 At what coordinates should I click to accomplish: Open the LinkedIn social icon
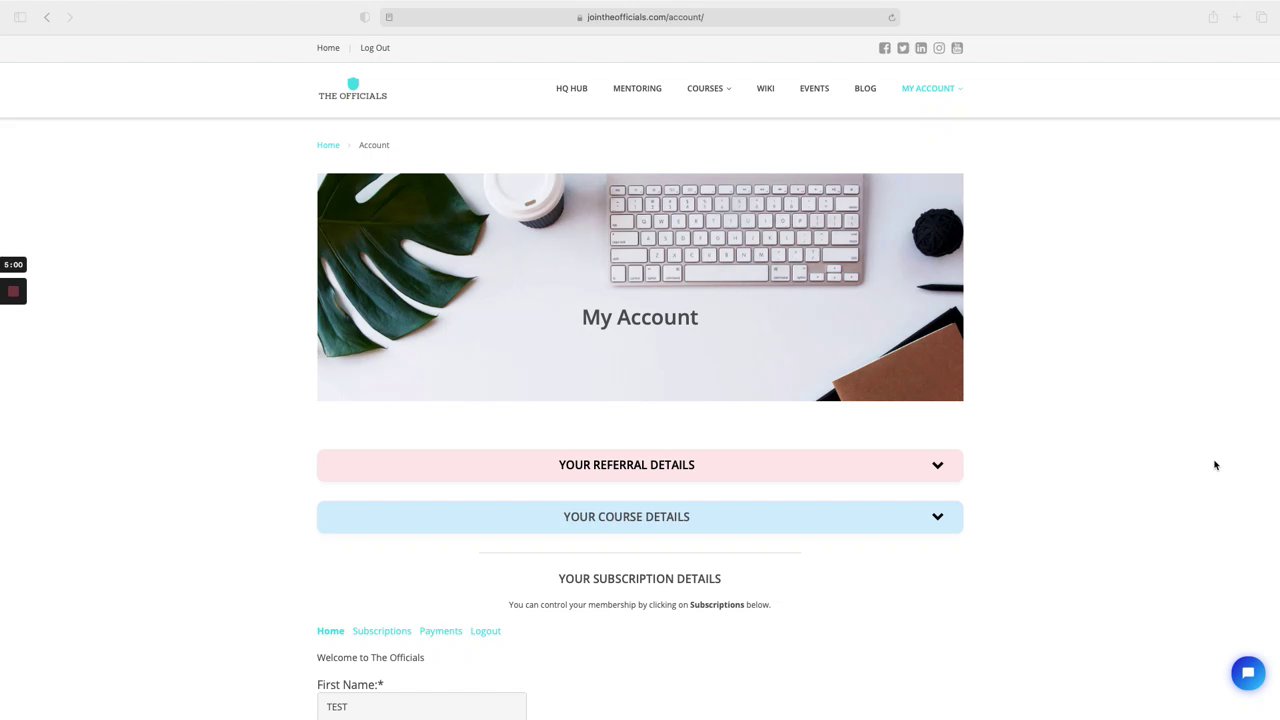point(921,48)
